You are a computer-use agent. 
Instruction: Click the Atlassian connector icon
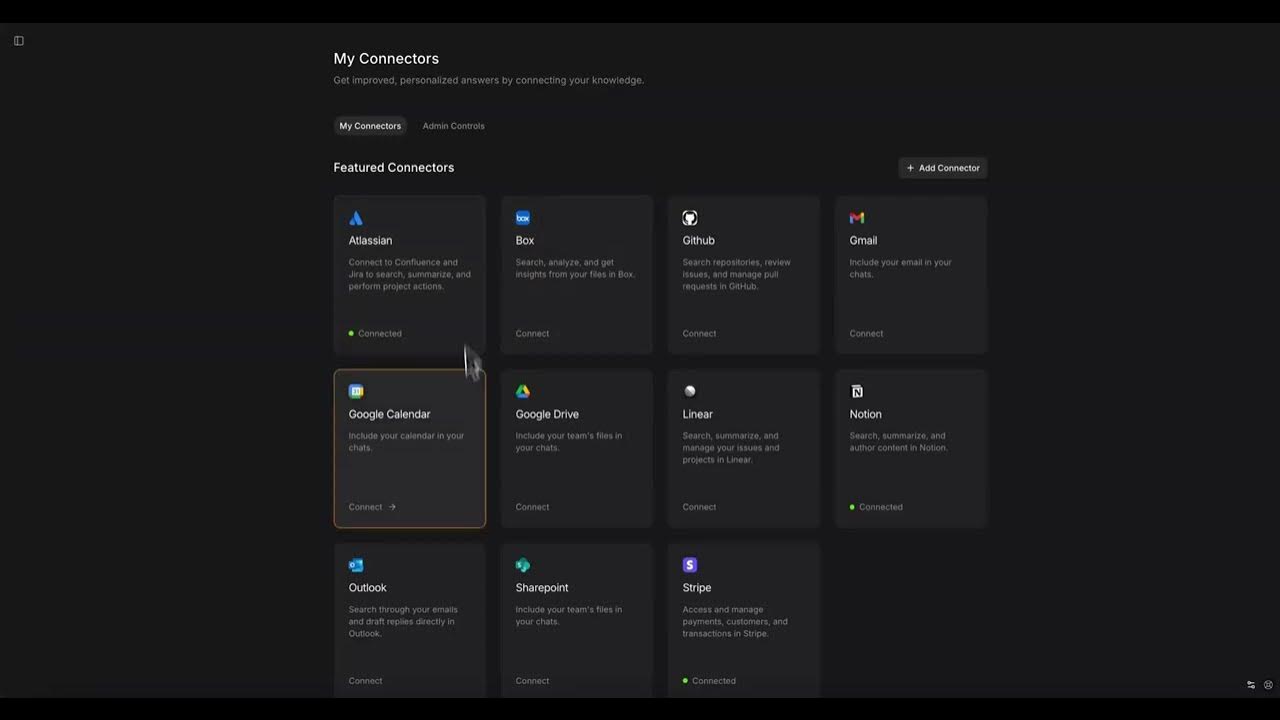(356, 218)
